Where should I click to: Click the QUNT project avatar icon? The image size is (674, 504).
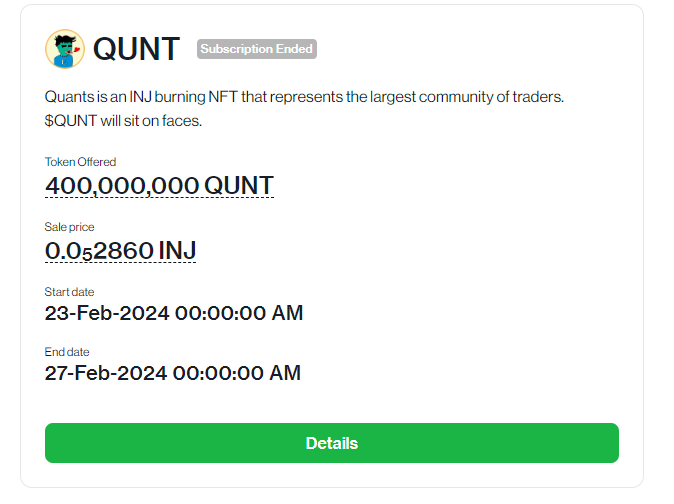[x=65, y=49]
